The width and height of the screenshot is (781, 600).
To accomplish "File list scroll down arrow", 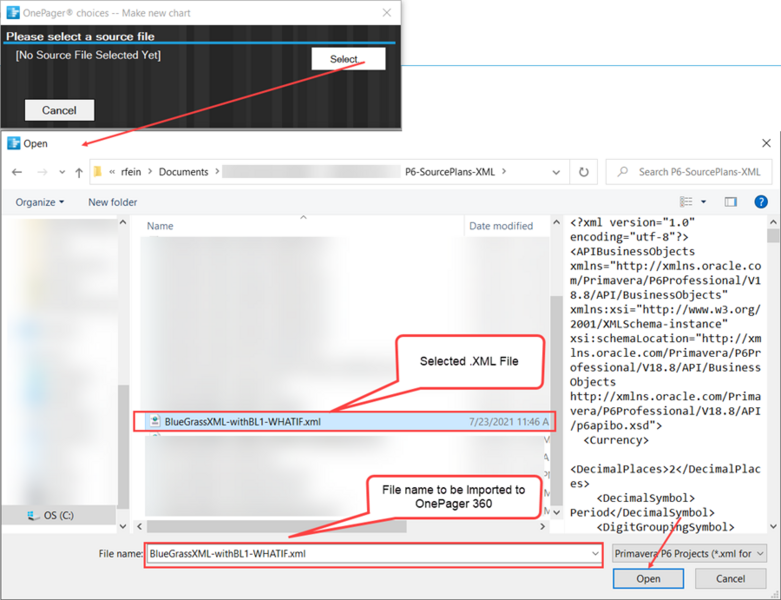I will 556,512.
